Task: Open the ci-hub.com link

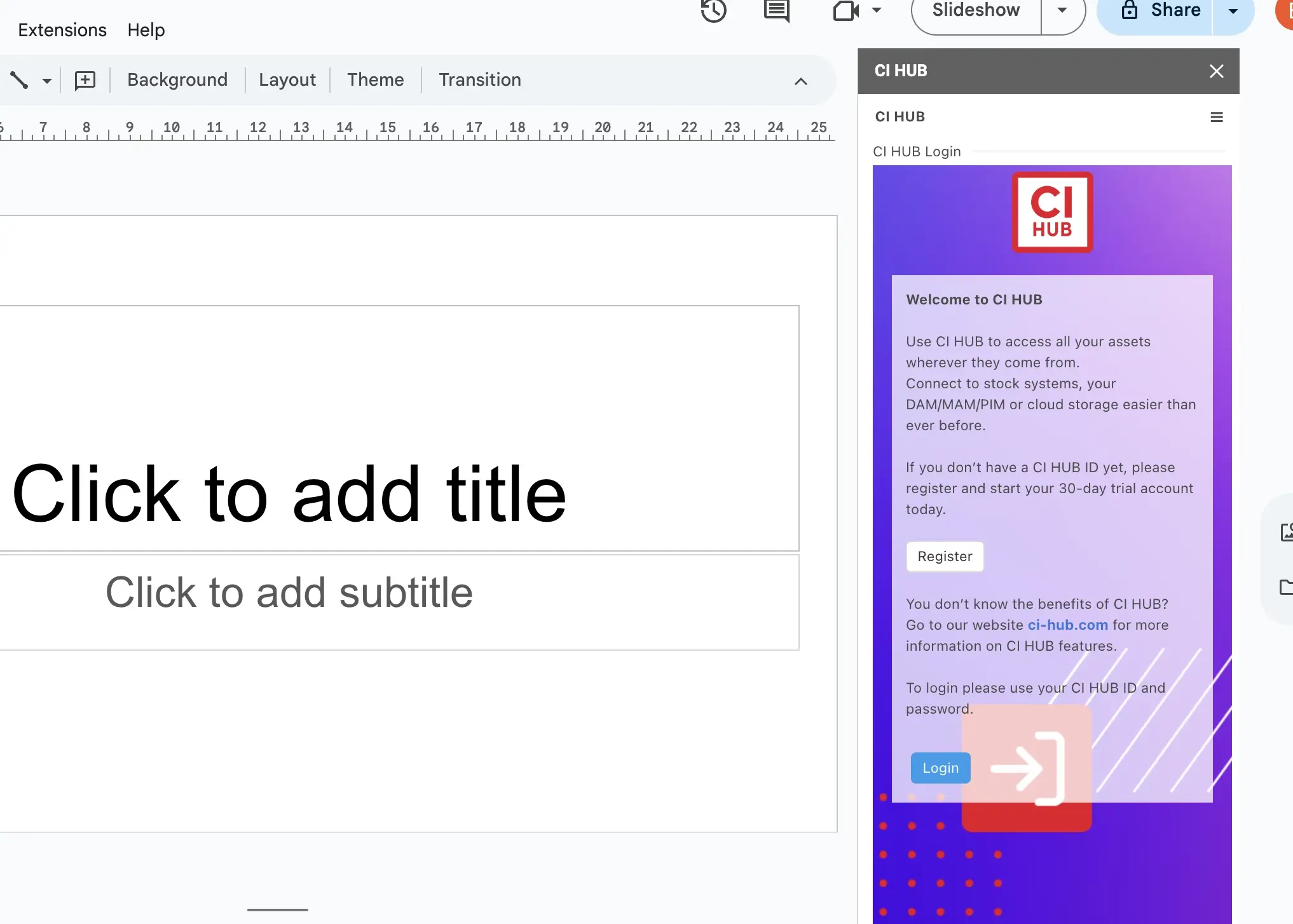Action: click(x=1068, y=625)
